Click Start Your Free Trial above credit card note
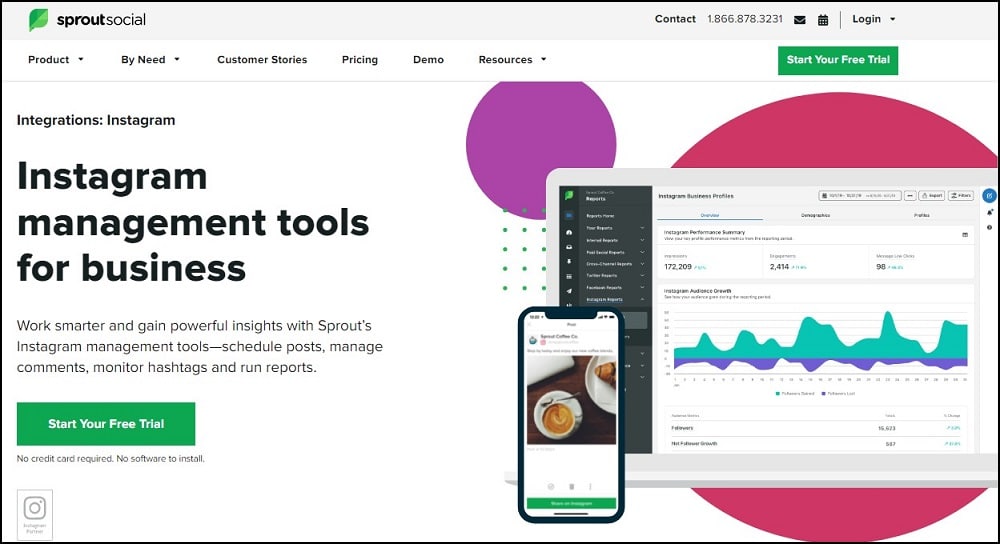Image resolution: width=1000 pixels, height=544 pixels. [106, 423]
